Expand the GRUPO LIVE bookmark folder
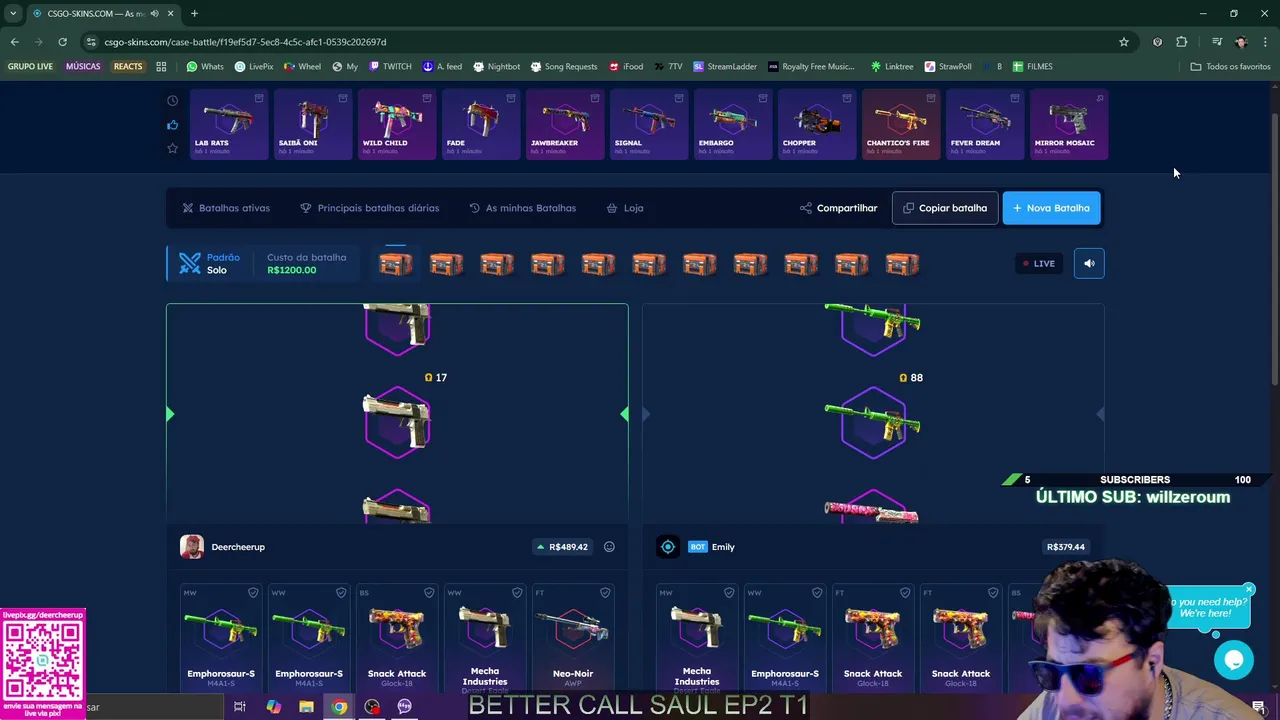 tap(30, 67)
